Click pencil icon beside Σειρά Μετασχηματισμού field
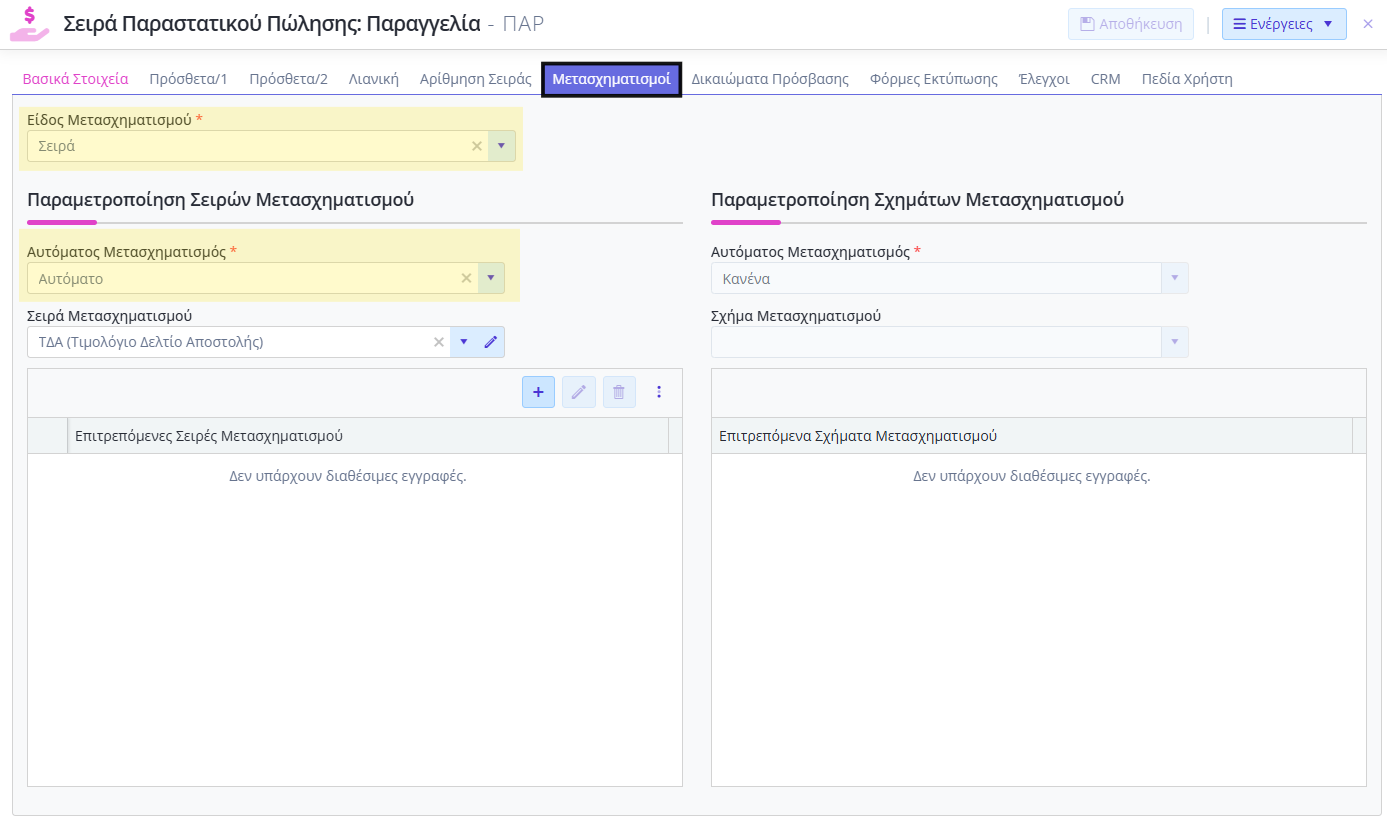1387x816 pixels. [x=491, y=342]
